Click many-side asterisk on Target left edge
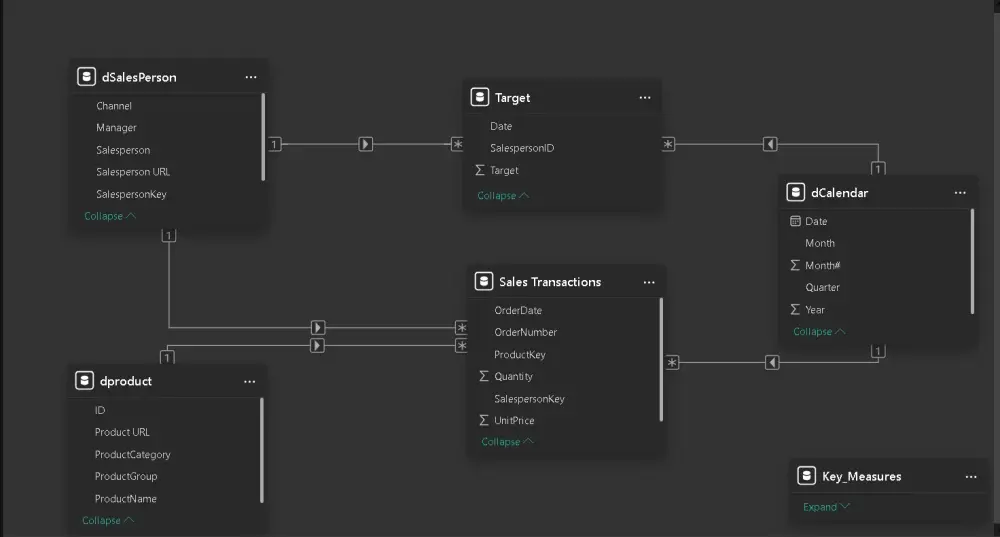1000x537 pixels. [457, 144]
